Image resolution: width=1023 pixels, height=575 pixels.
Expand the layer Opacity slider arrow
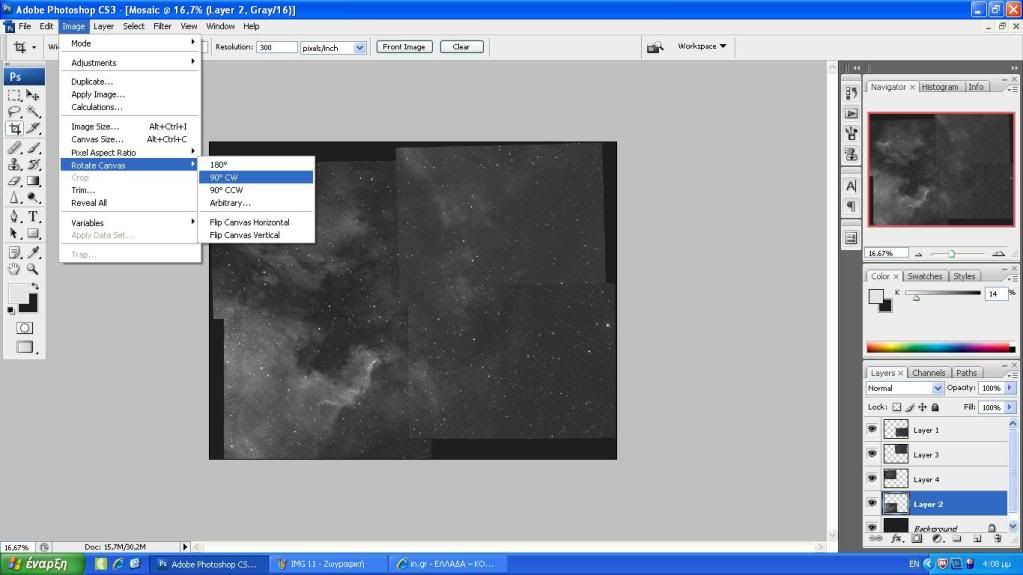(x=1009, y=388)
